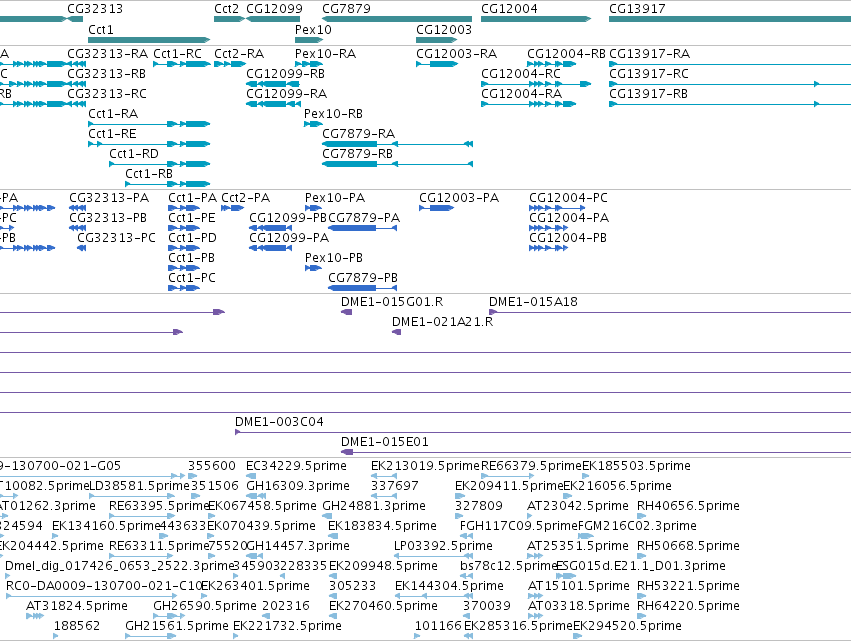Select protein CG32313-PC
851x641 pixels.
pyautogui.click(x=81, y=248)
